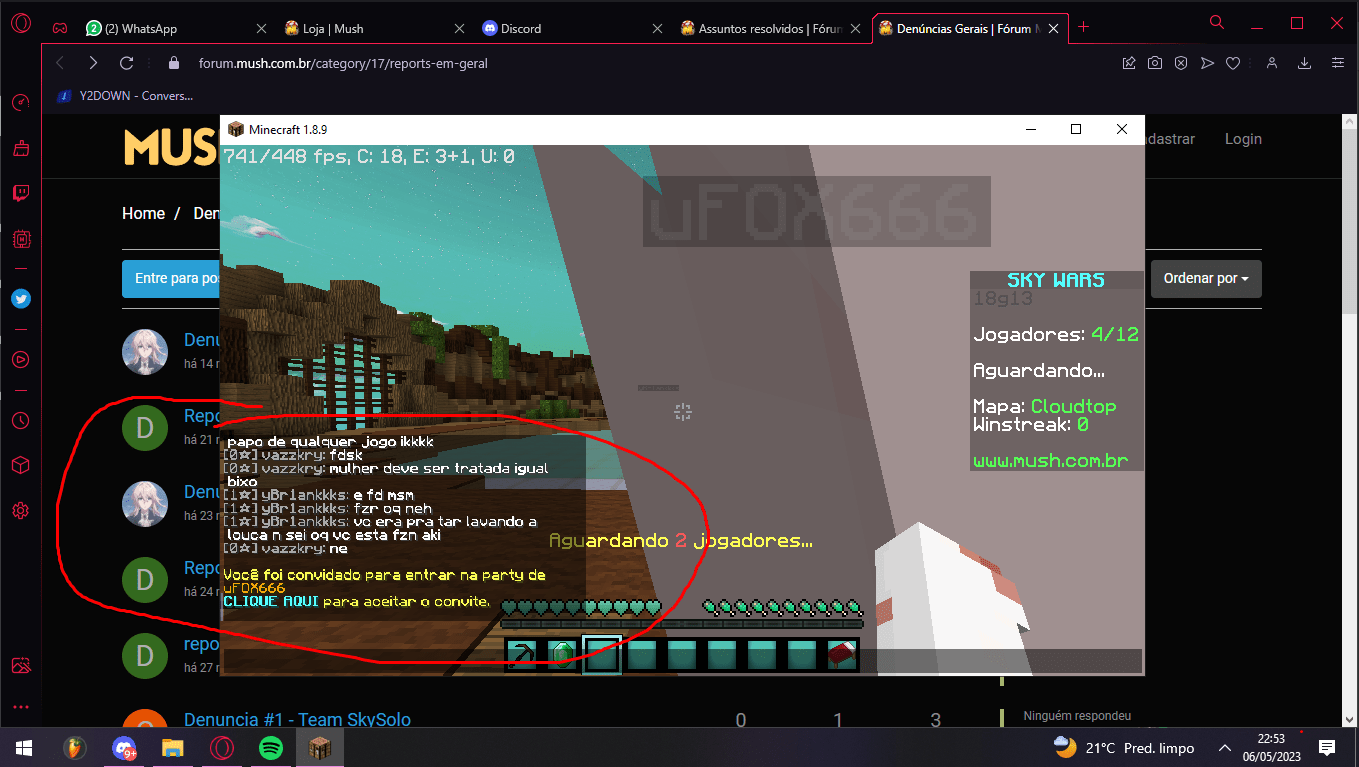Close the Discord tab
Screen dimensions: 1359x767
click(657, 28)
